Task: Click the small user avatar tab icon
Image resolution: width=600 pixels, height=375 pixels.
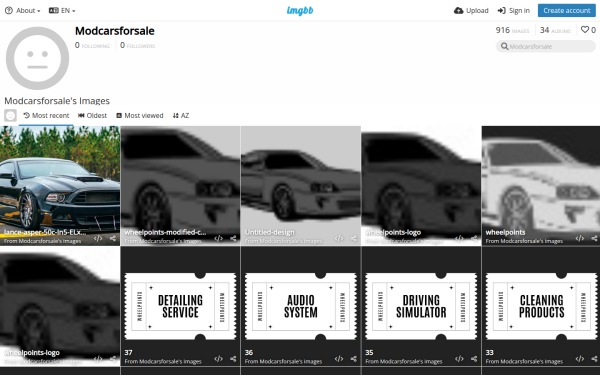Action: coord(10,116)
